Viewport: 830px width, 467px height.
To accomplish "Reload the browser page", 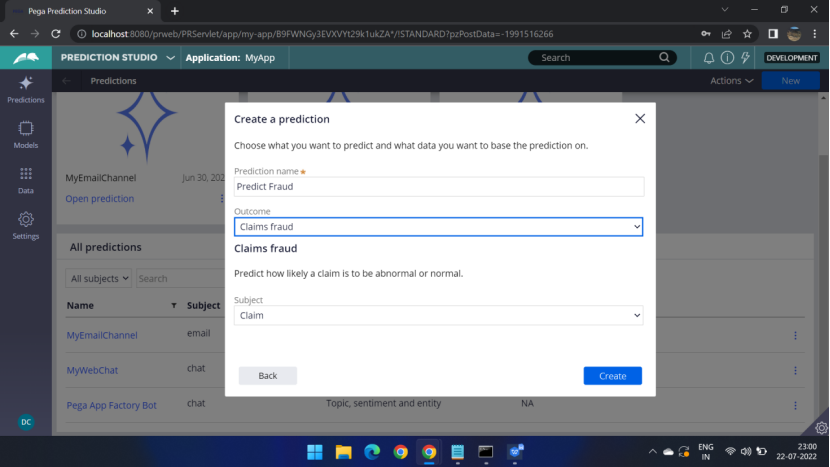I will point(56,34).
